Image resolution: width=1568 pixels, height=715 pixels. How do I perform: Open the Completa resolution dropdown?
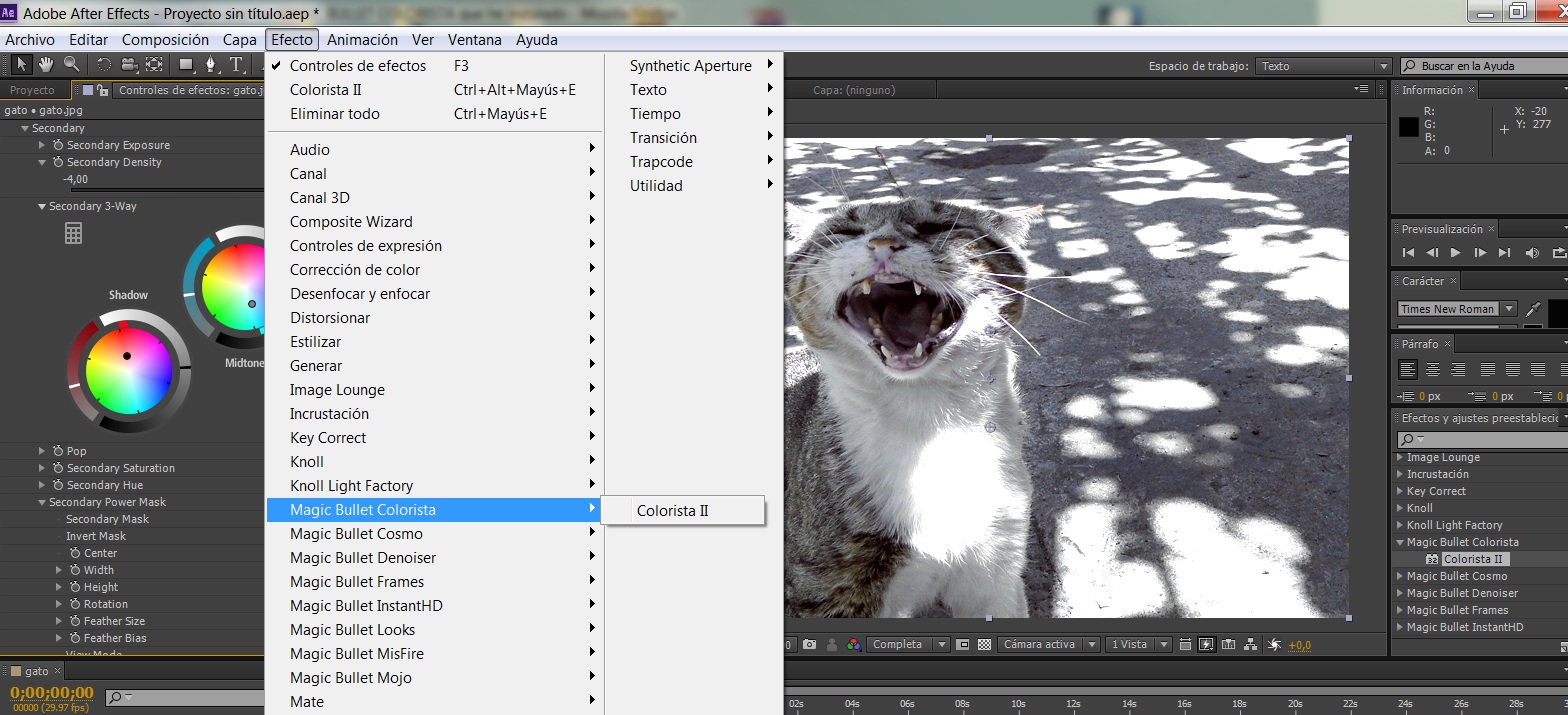coord(908,645)
